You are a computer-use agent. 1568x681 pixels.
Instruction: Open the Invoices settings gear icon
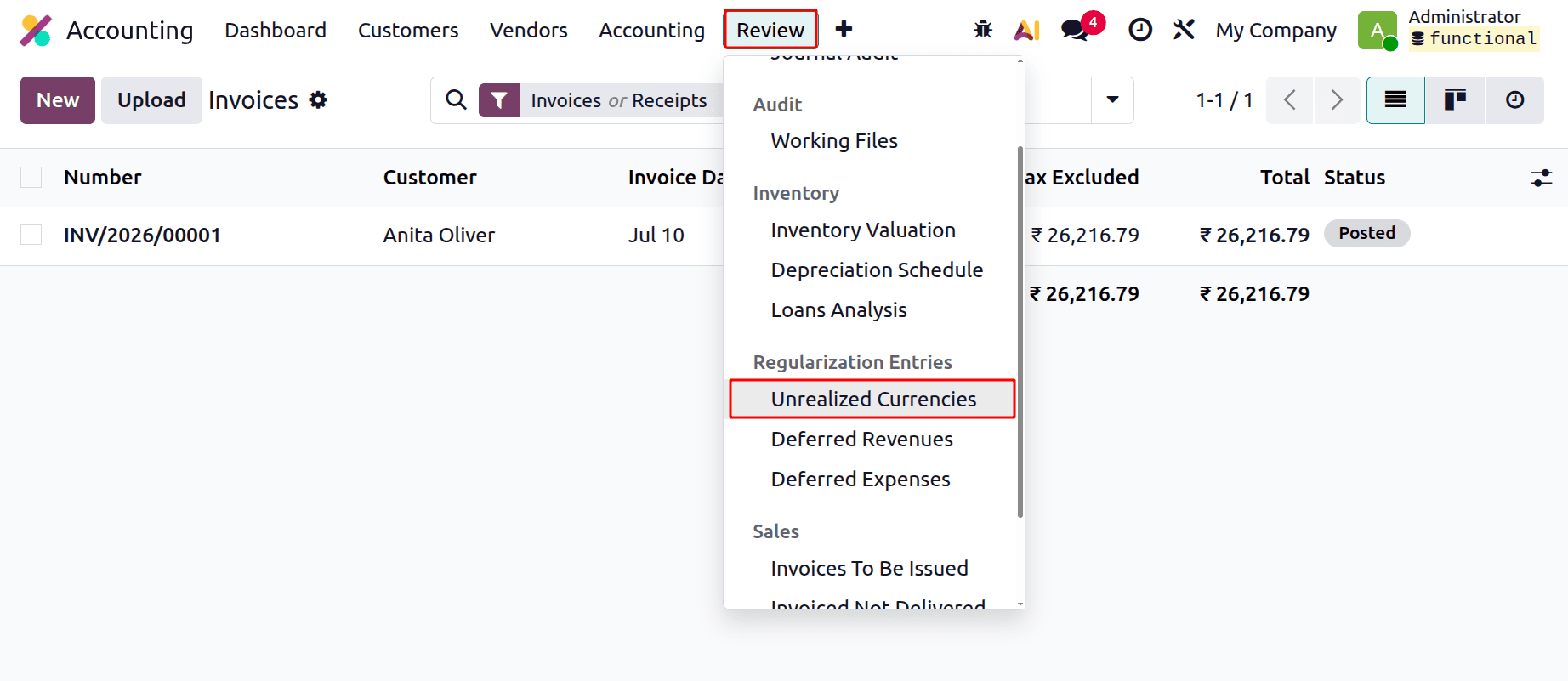coord(318,99)
